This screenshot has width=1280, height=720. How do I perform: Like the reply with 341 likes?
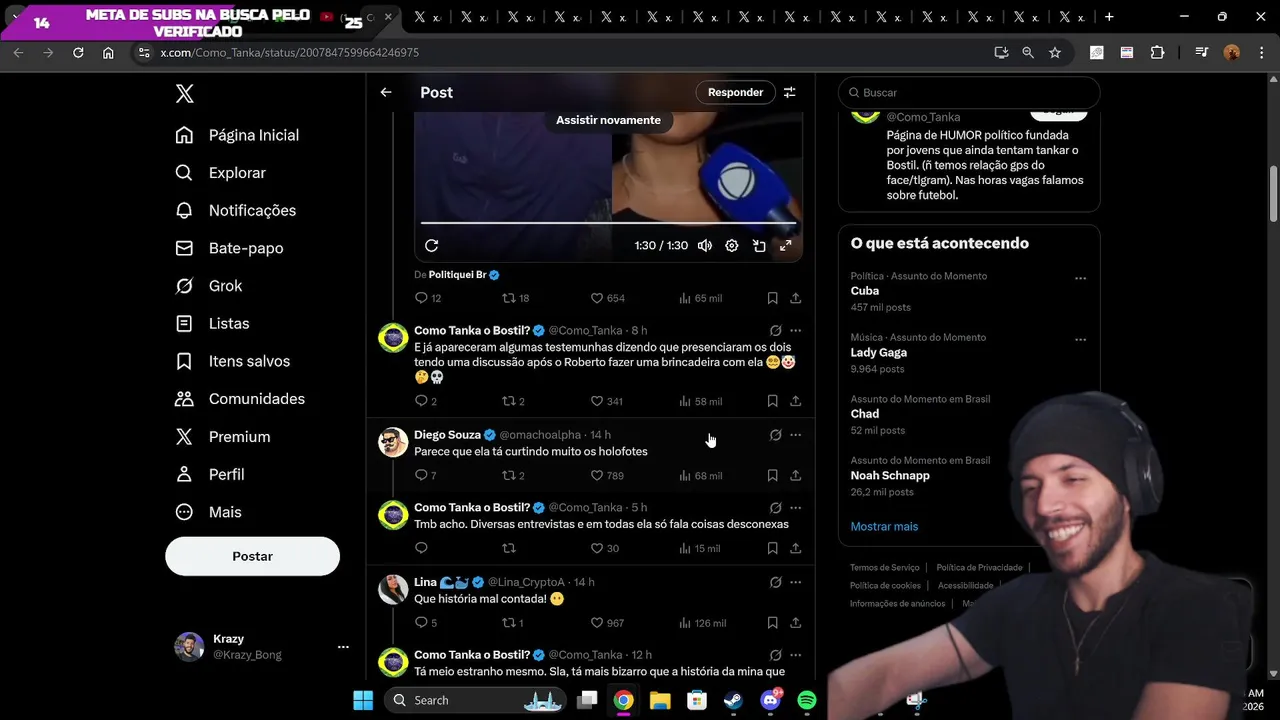point(606,401)
